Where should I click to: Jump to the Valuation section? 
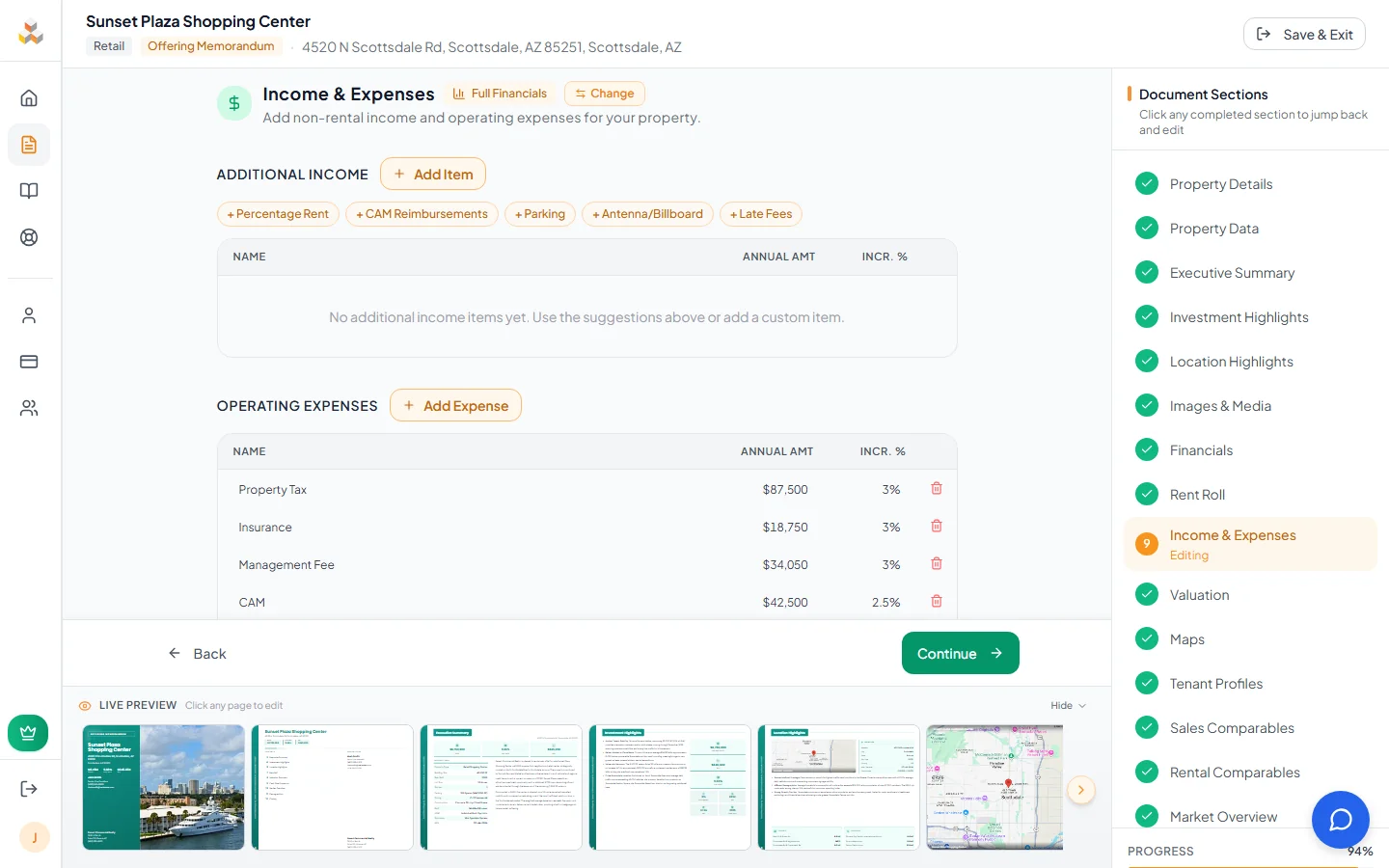tap(1199, 594)
